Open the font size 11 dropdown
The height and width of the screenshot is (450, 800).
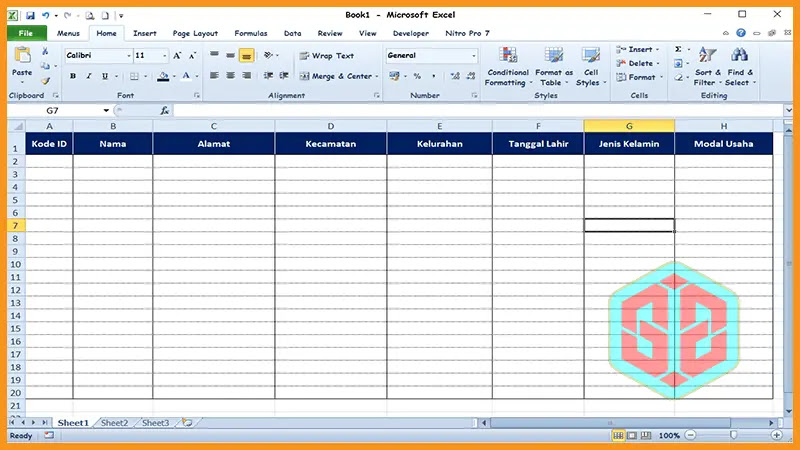[x=164, y=56]
